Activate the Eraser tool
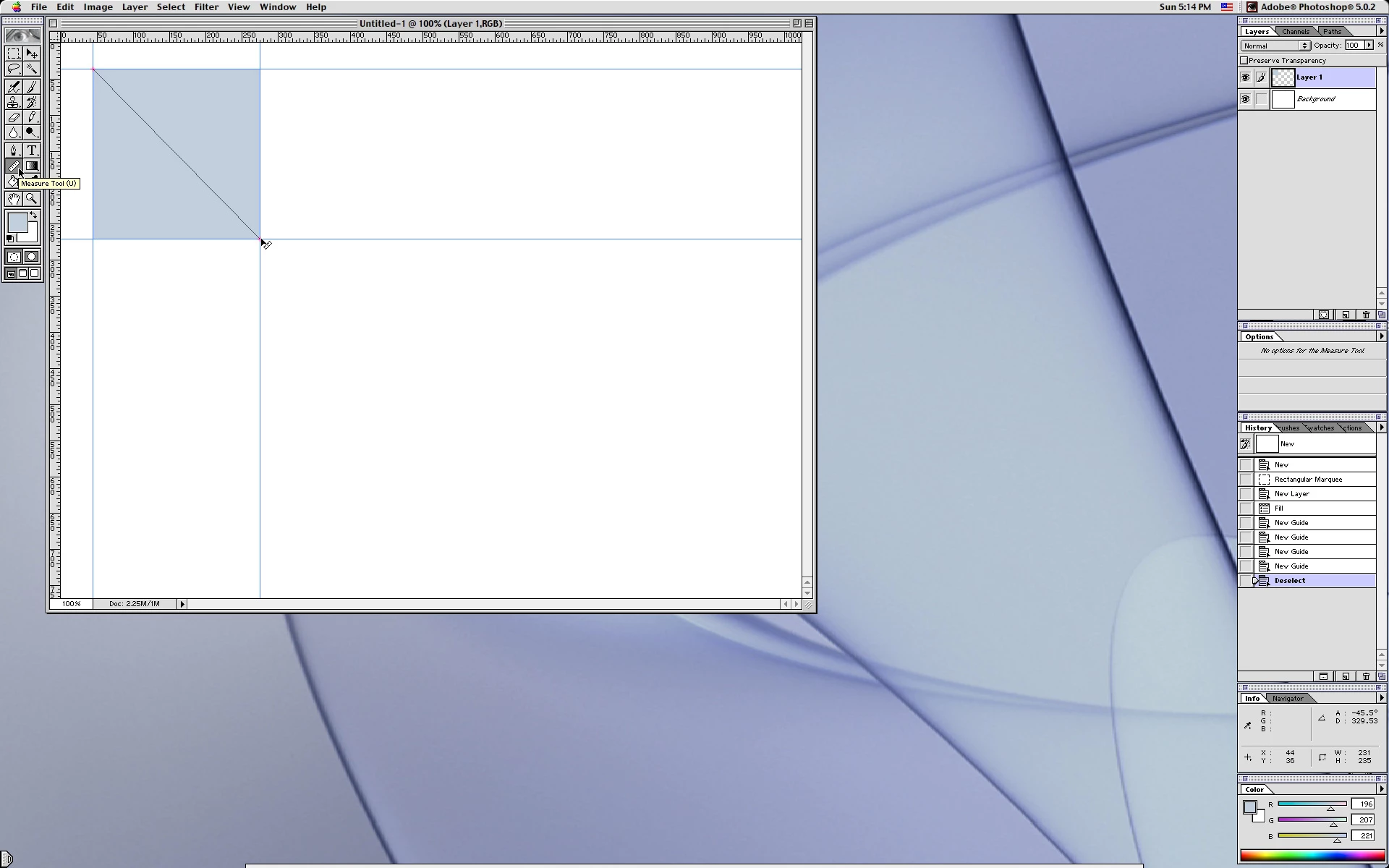Viewport: 1389px width, 868px height. 13,117
